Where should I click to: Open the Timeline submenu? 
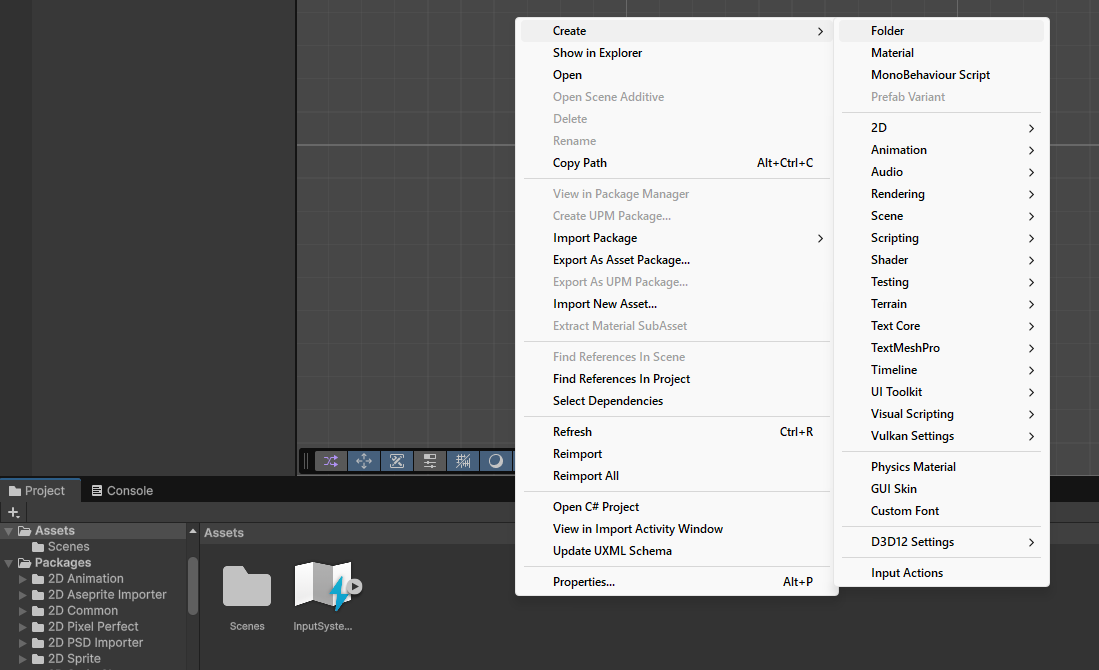[941, 370]
